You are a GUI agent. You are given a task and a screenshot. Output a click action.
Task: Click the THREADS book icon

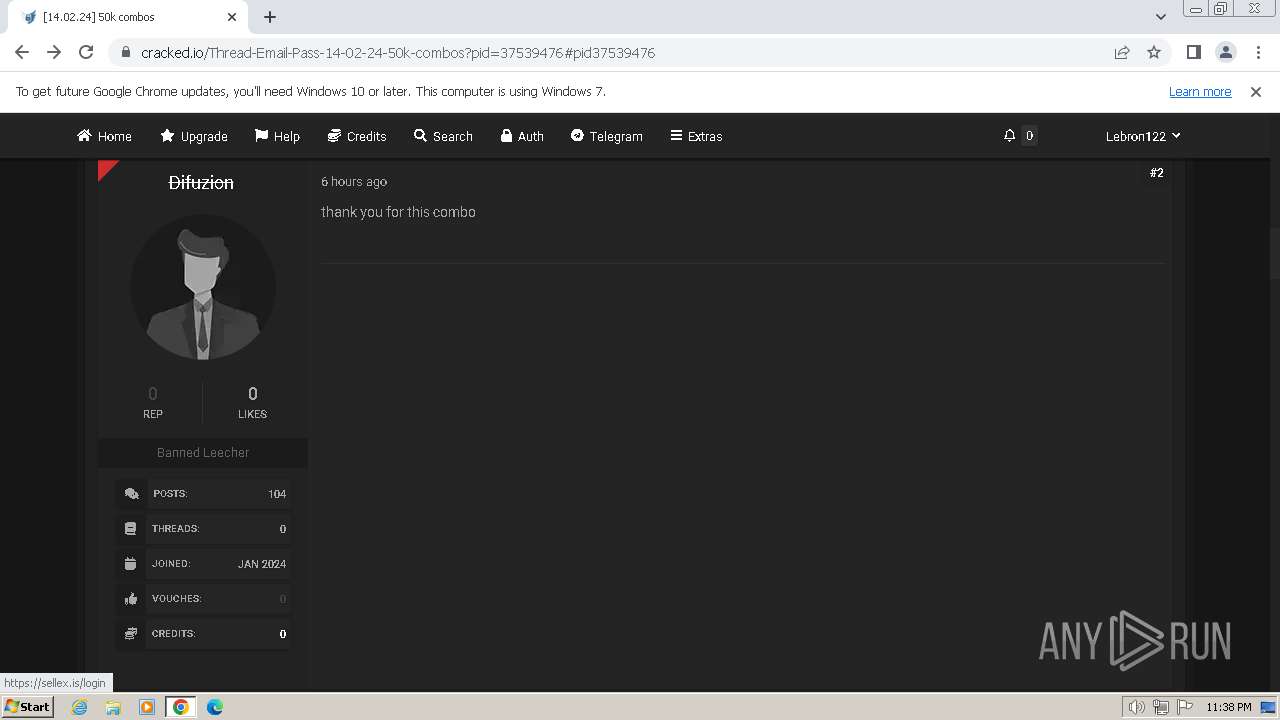(130, 529)
